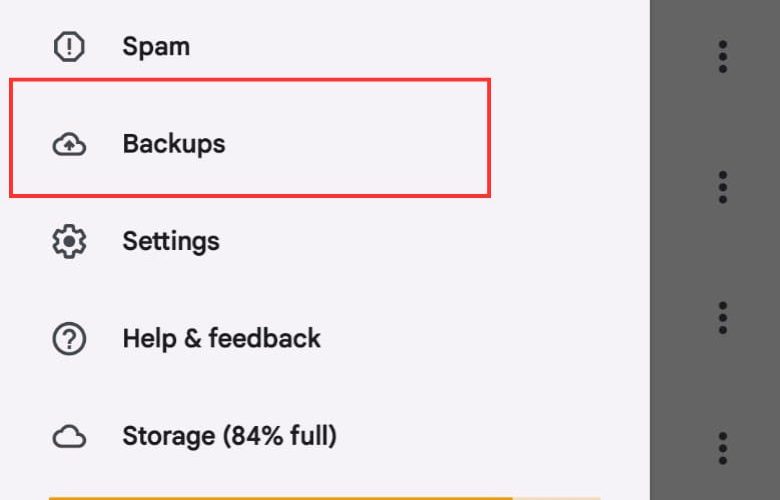Open the topmost three-dot overflow menu
This screenshot has height=500, width=780.
[723, 56]
